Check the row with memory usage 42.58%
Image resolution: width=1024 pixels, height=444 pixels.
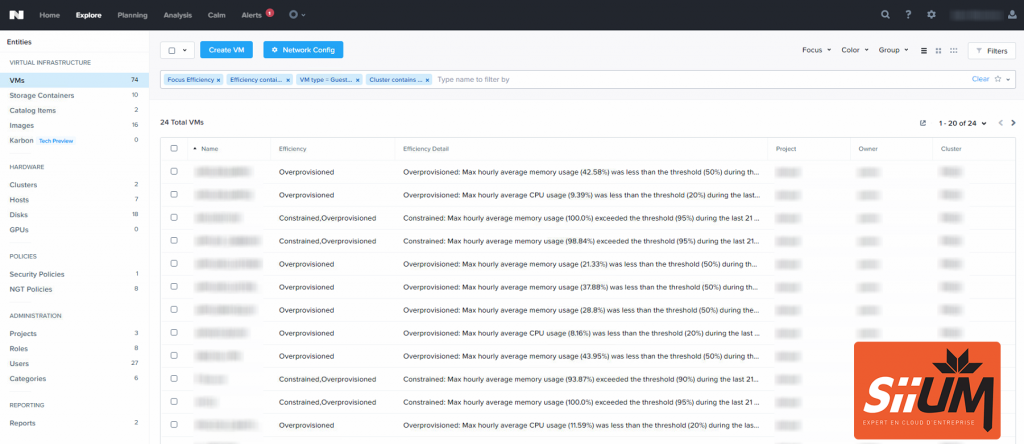pos(174,171)
